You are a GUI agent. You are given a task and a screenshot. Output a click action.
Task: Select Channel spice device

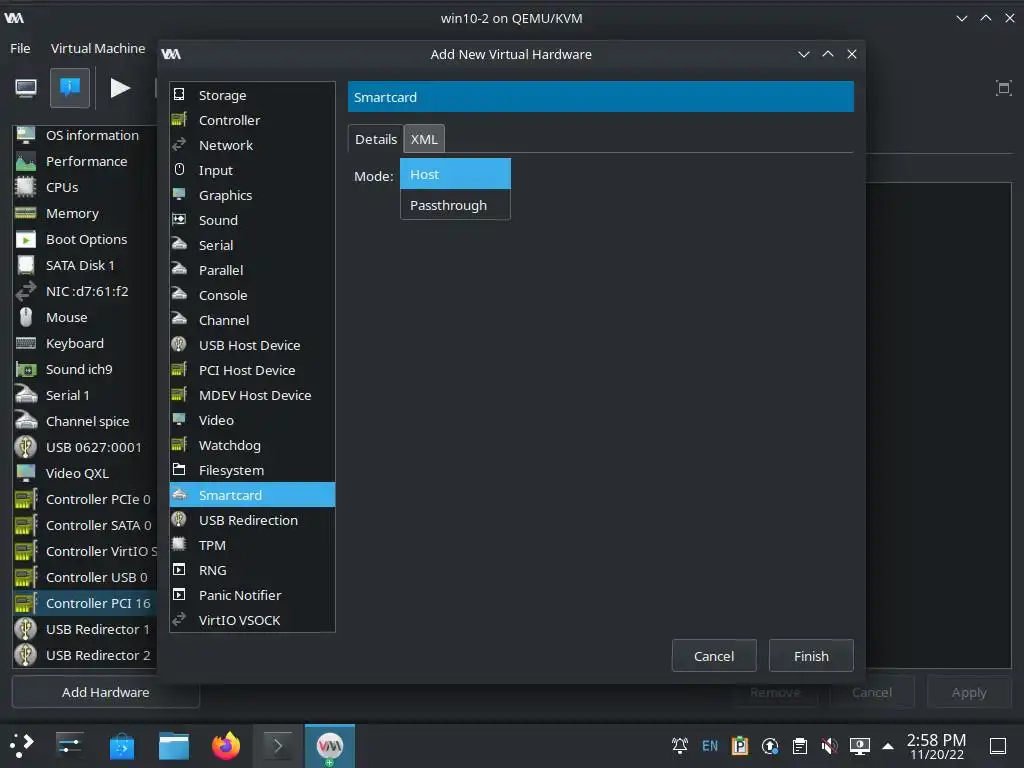point(85,421)
